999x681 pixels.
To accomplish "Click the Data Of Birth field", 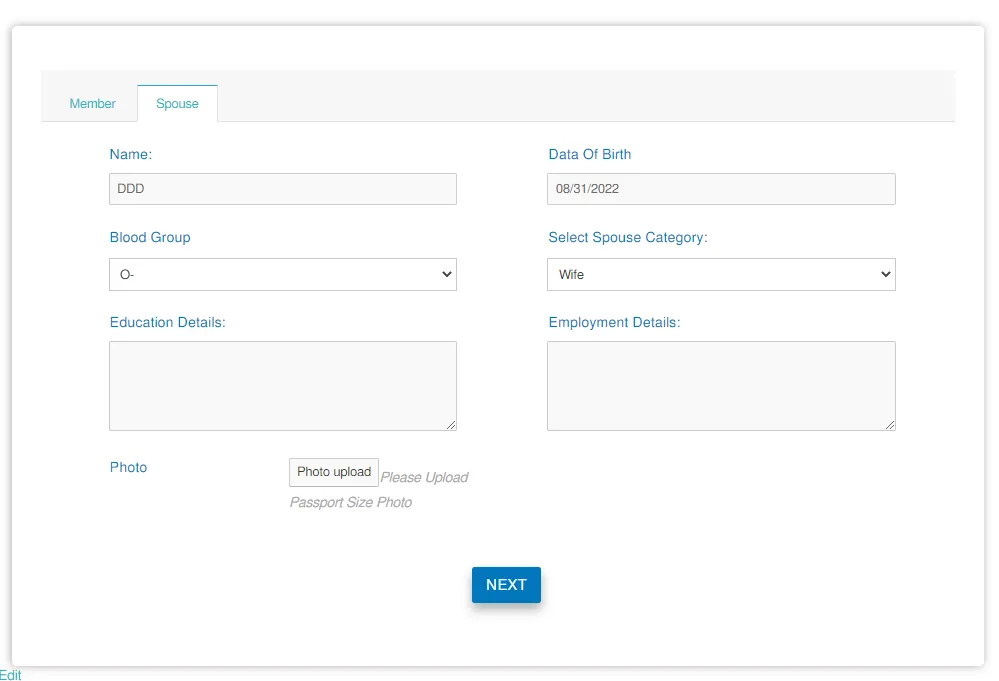I will [x=721, y=189].
